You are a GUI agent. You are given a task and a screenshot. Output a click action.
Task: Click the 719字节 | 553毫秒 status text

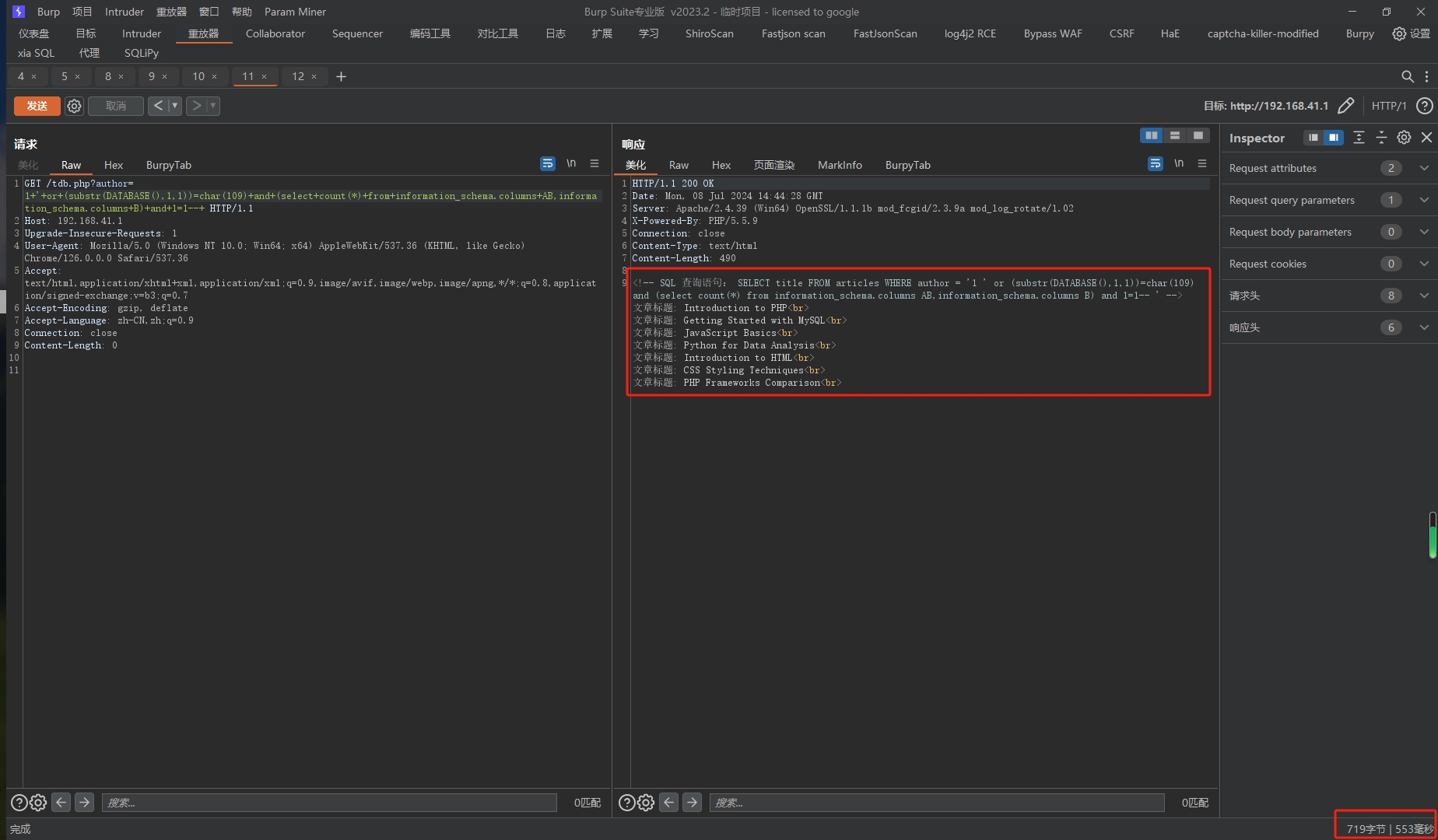(x=1390, y=829)
